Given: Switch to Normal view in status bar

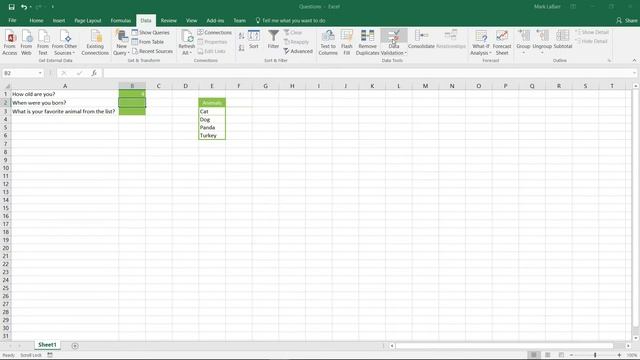Looking at the screenshot, I should tap(533, 355).
